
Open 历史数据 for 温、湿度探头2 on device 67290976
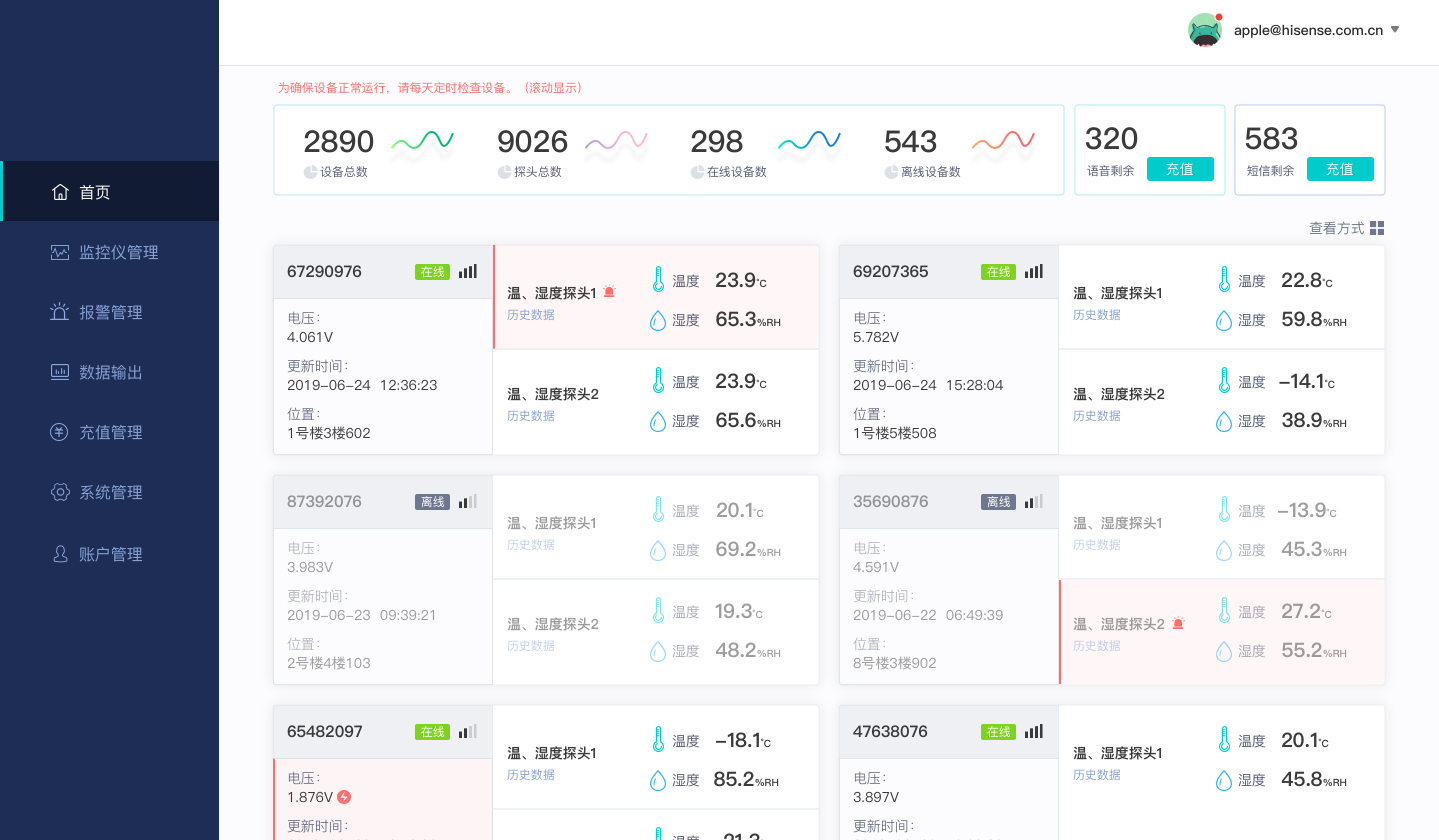pyautogui.click(x=531, y=414)
